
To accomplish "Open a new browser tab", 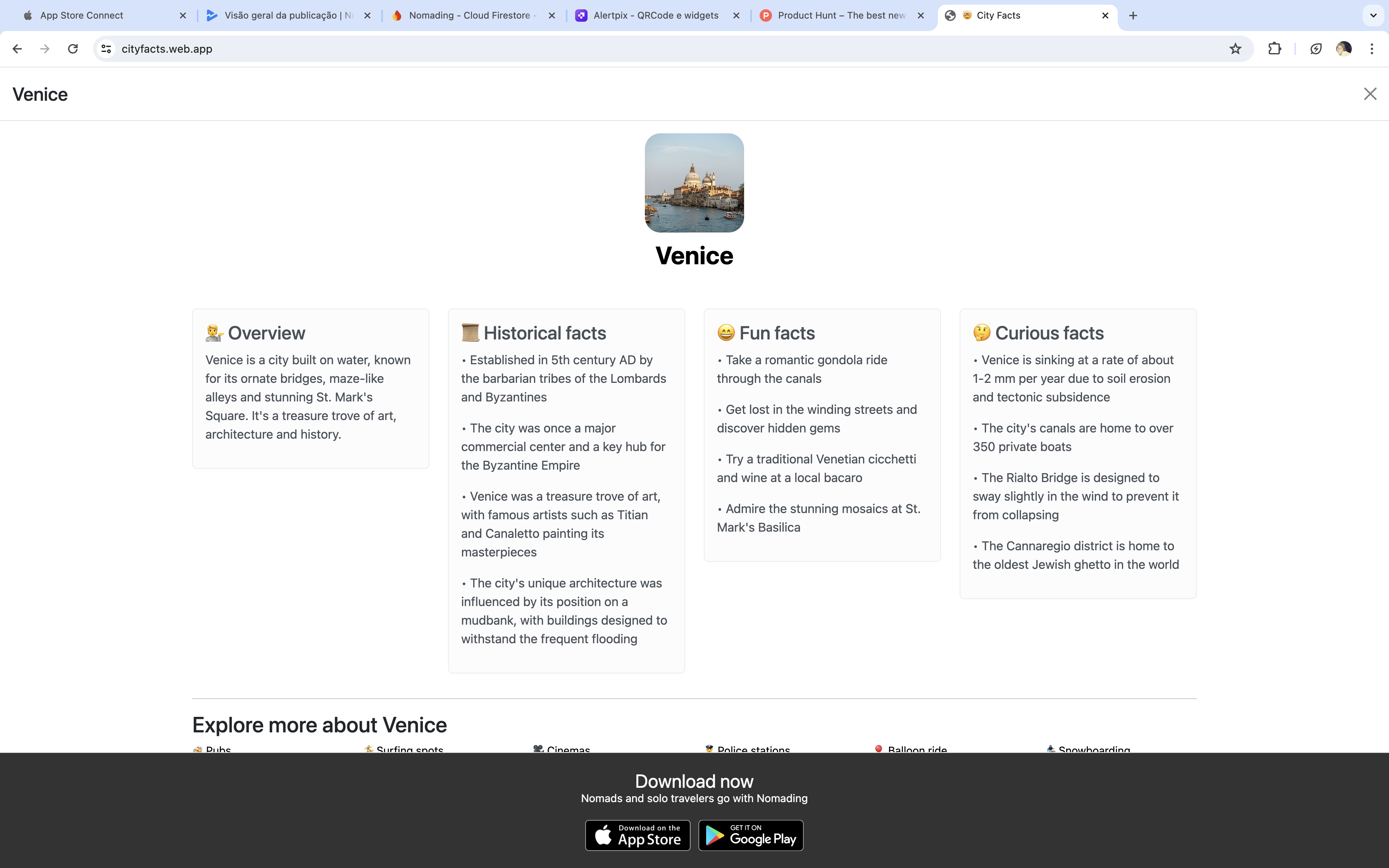I will pos(1133,15).
